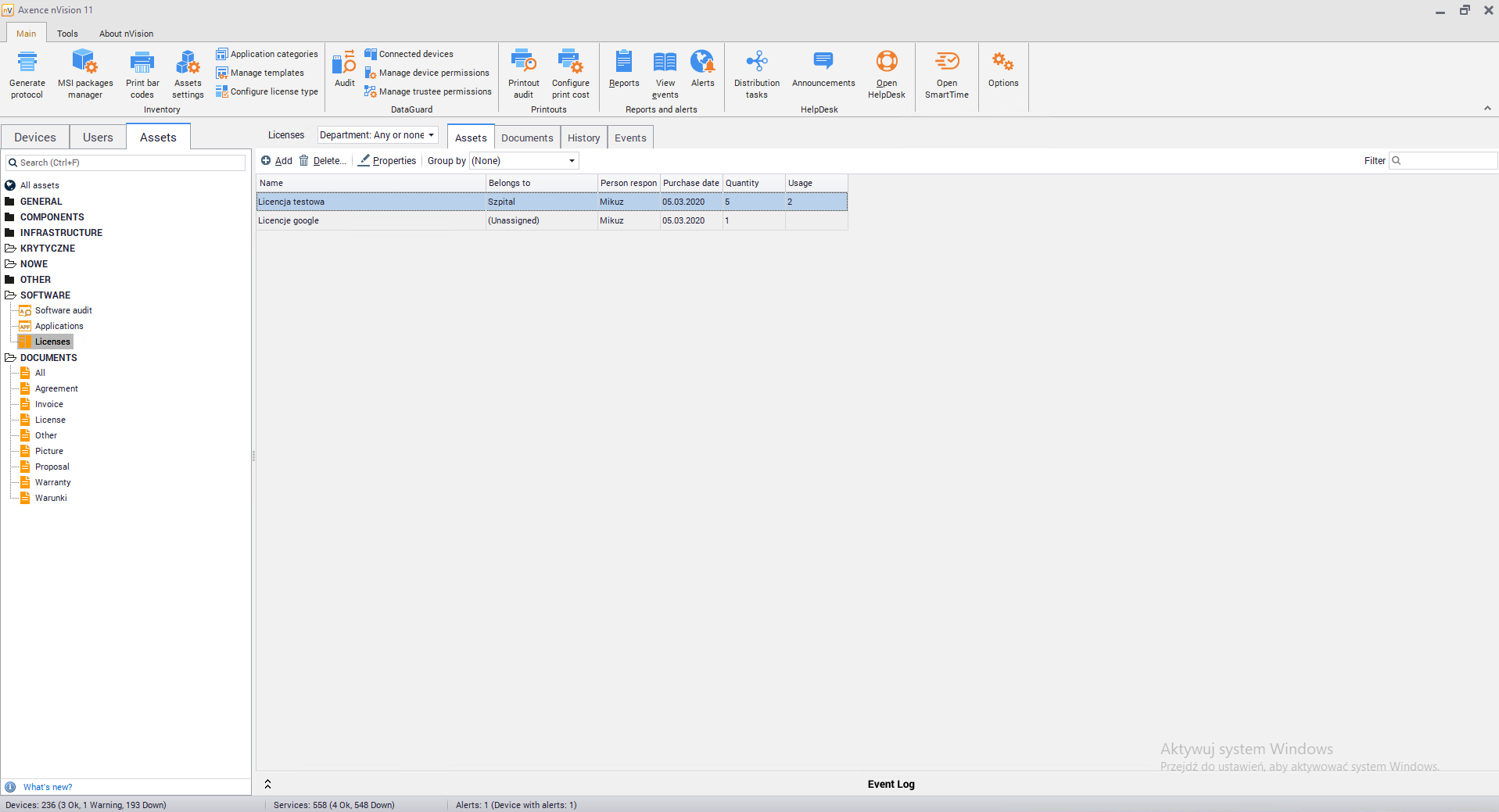The height and width of the screenshot is (812, 1499).
Task: Click Configure print cost icon
Action: pos(570,63)
